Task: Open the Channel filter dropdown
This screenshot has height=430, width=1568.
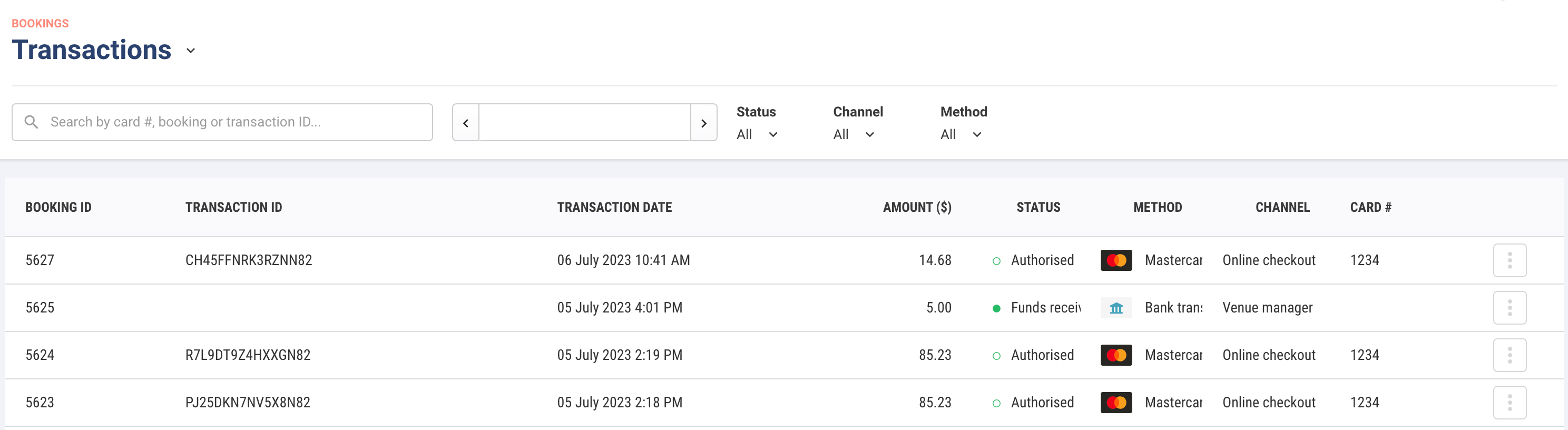Action: 854,134
